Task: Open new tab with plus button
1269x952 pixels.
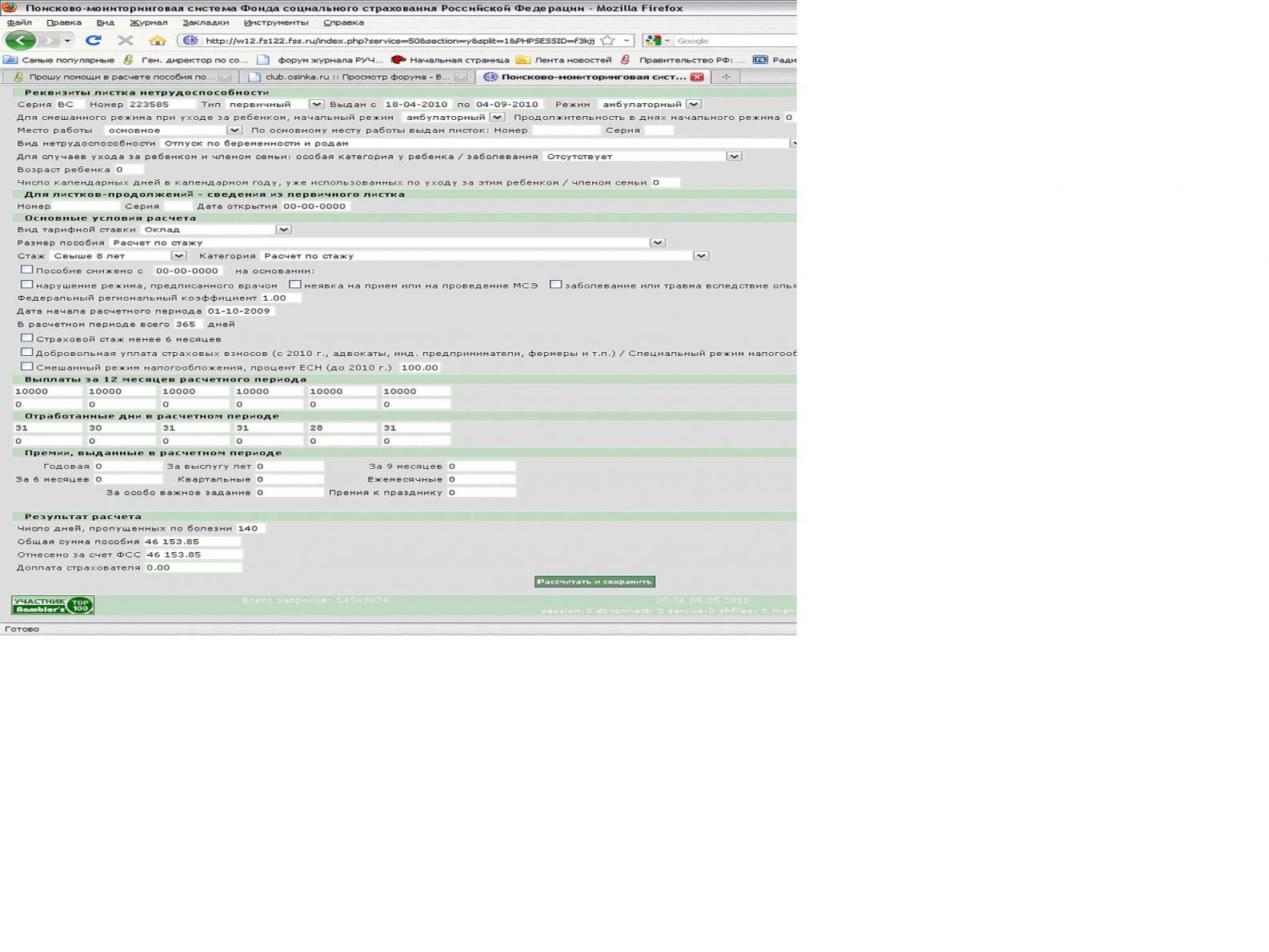Action: click(x=726, y=77)
